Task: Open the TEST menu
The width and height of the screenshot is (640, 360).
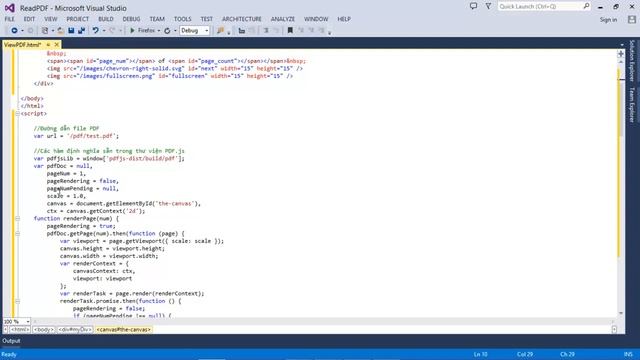Action: pyautogui.click(x=207, y=19)
